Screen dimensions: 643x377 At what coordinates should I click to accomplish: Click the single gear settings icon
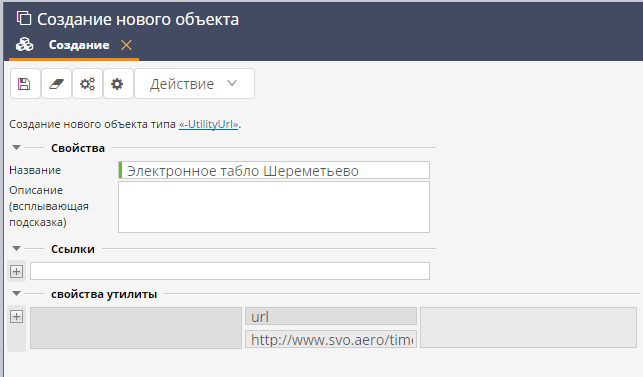[x=118, y=84]
